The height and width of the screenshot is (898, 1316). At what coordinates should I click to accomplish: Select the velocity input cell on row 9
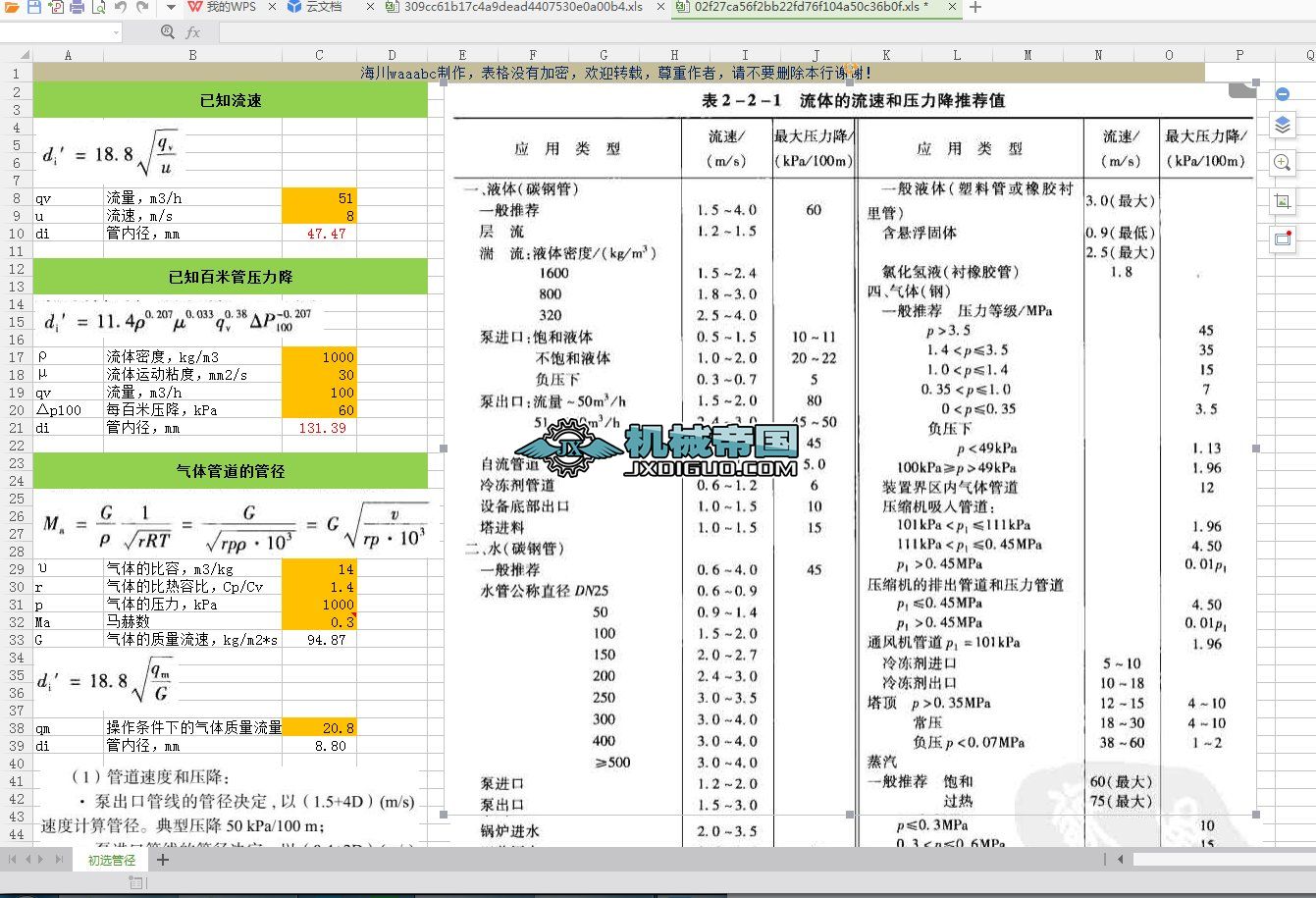click(319, 216)
